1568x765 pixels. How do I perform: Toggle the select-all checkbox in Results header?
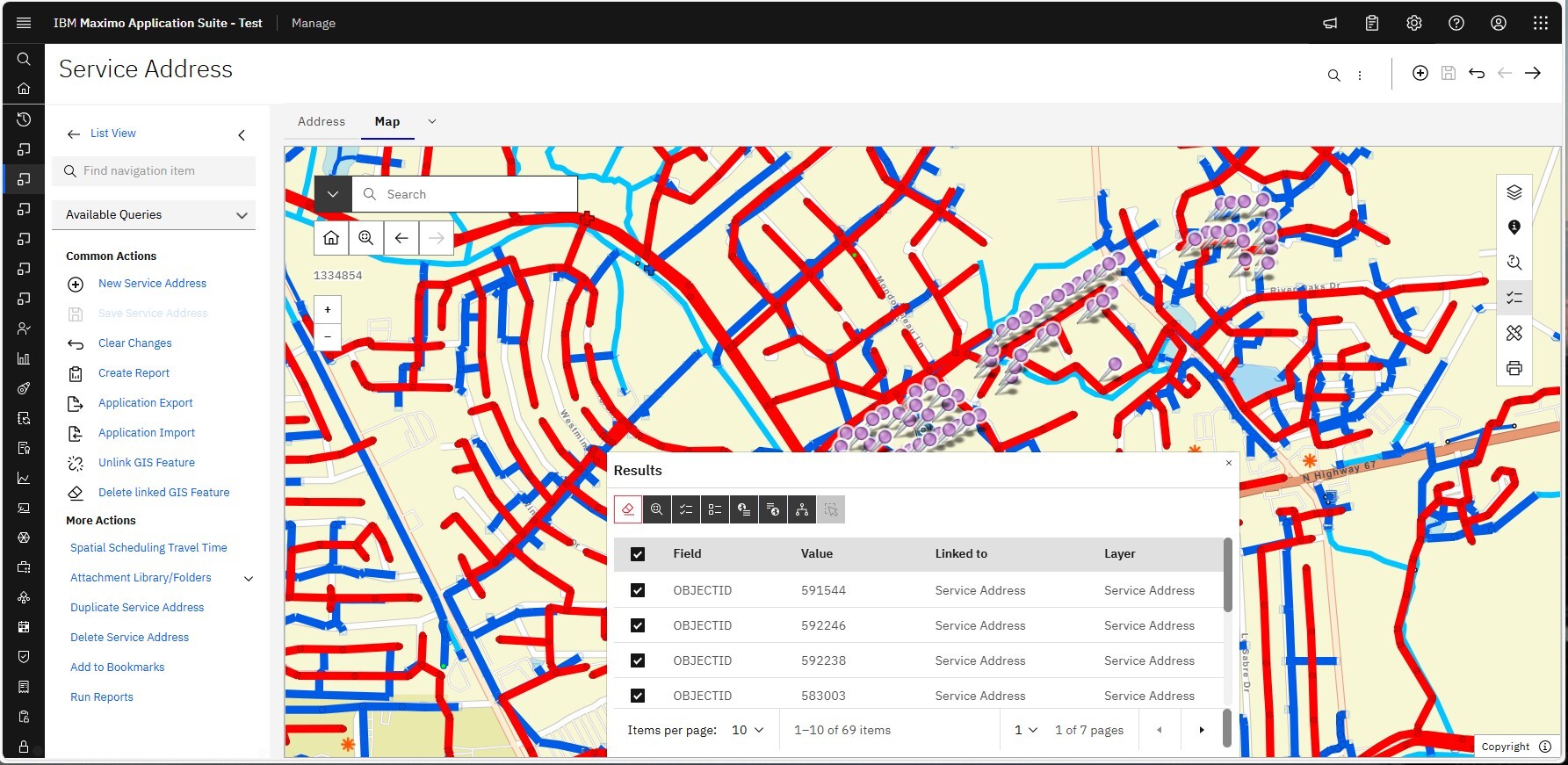coord(638,554)
